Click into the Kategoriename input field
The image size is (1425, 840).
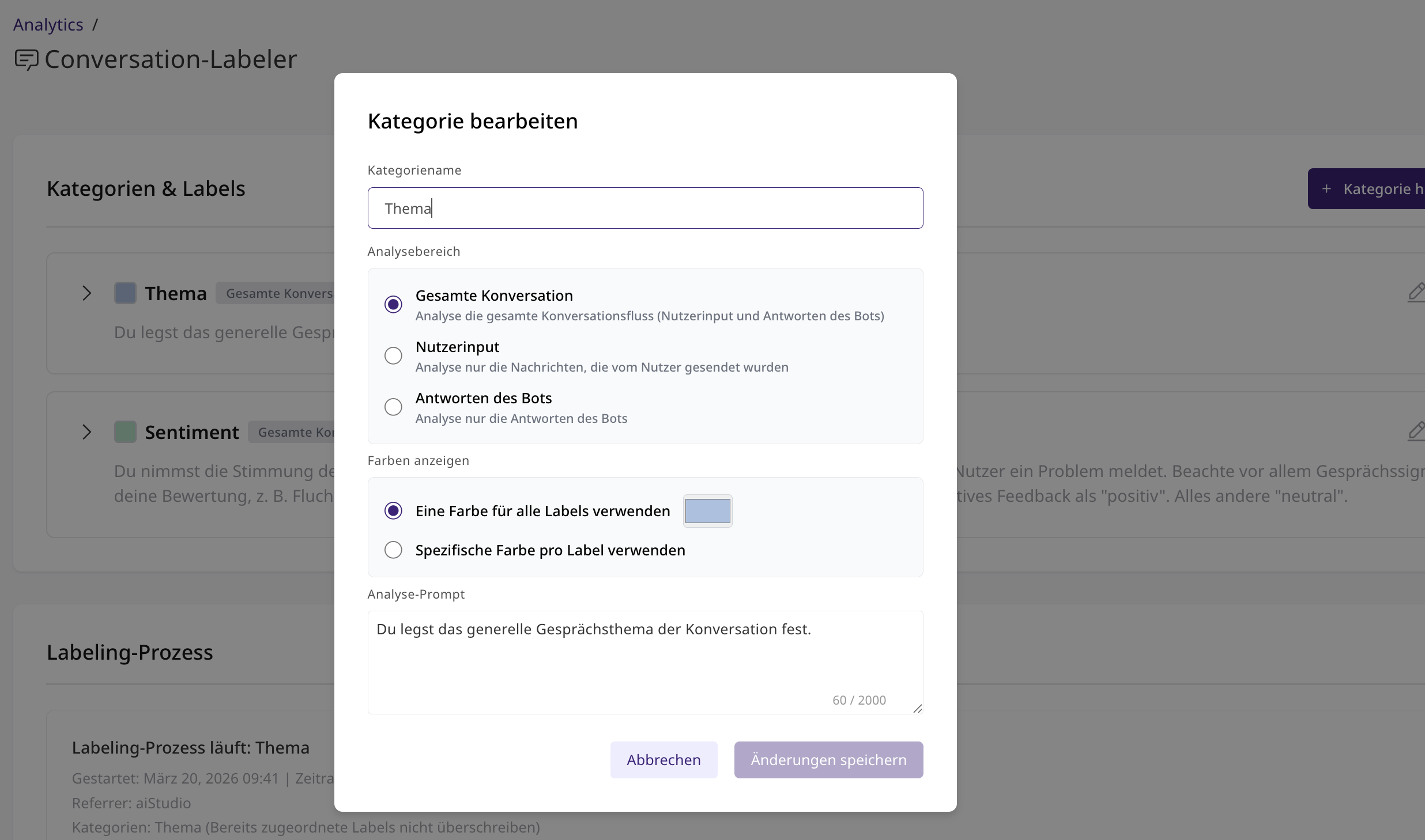pyautogui.click(x=644, y=208)
